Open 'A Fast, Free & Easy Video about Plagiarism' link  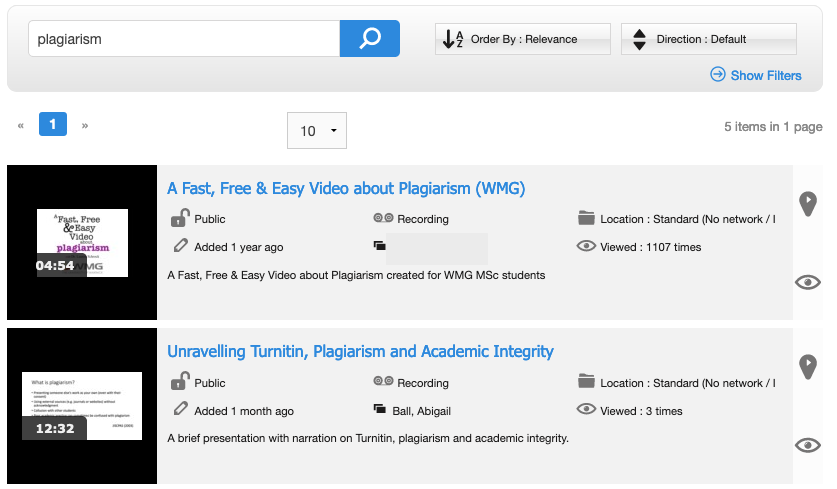(x=346, y=188)
